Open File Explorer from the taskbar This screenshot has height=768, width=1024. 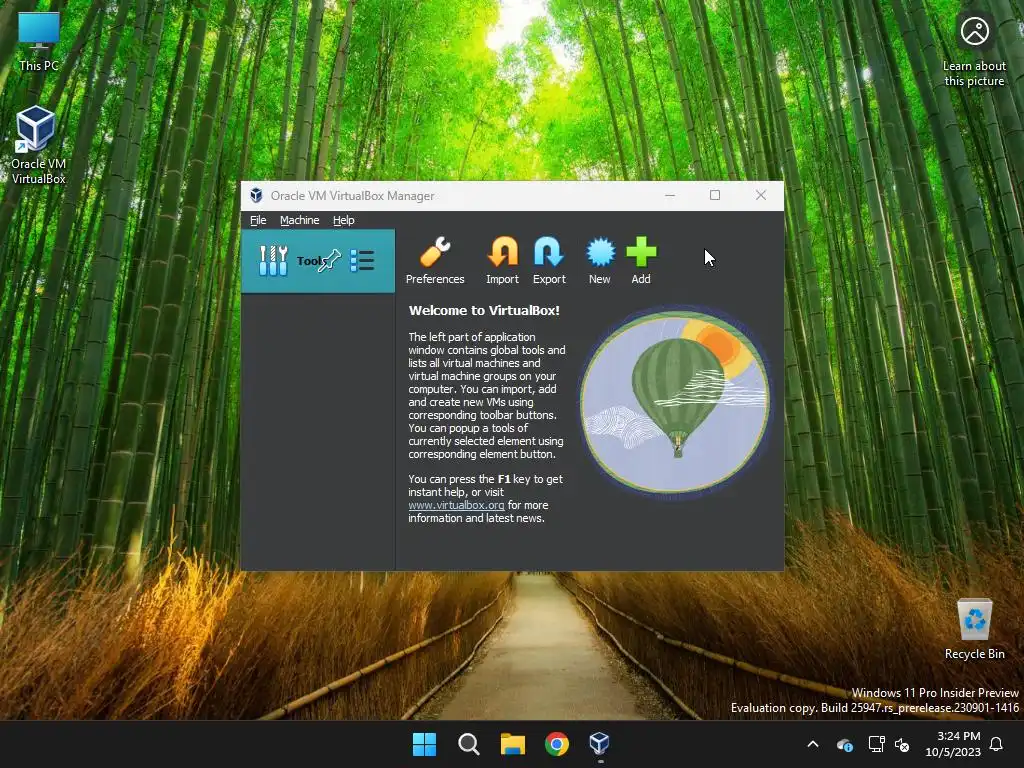click(x=513, y=744)
